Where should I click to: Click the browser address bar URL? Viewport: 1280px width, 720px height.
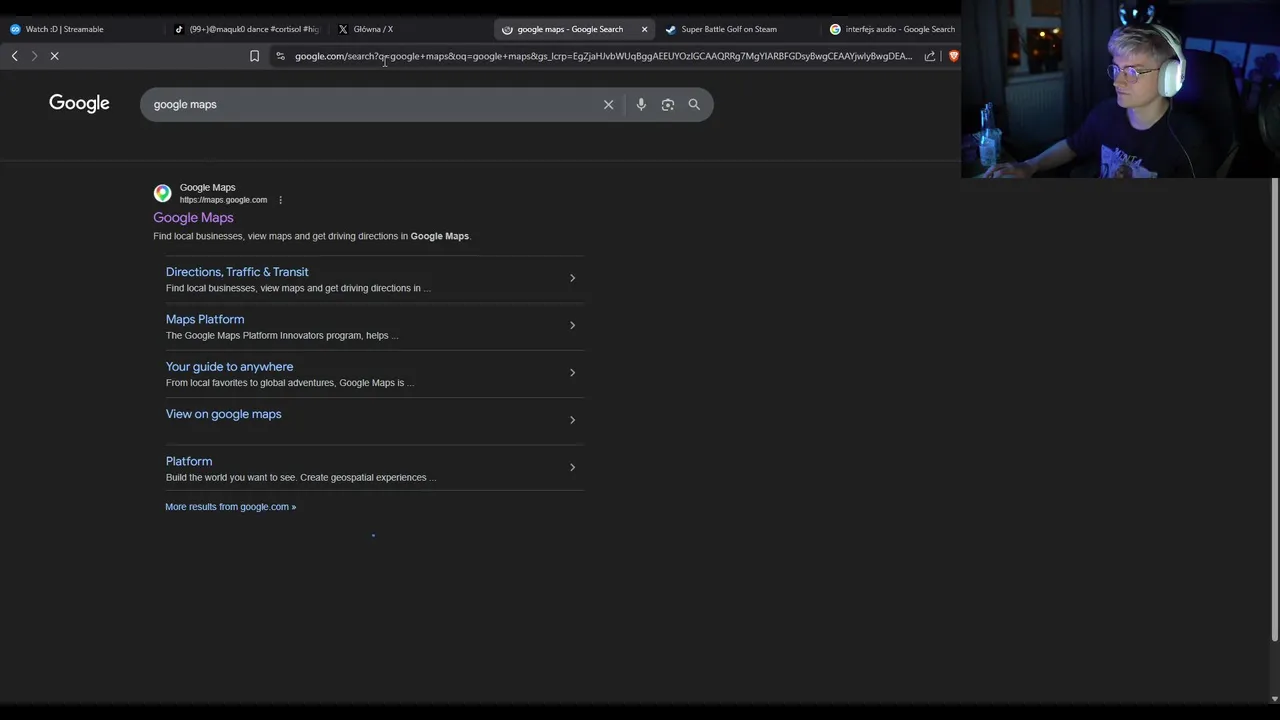[603, 56]
